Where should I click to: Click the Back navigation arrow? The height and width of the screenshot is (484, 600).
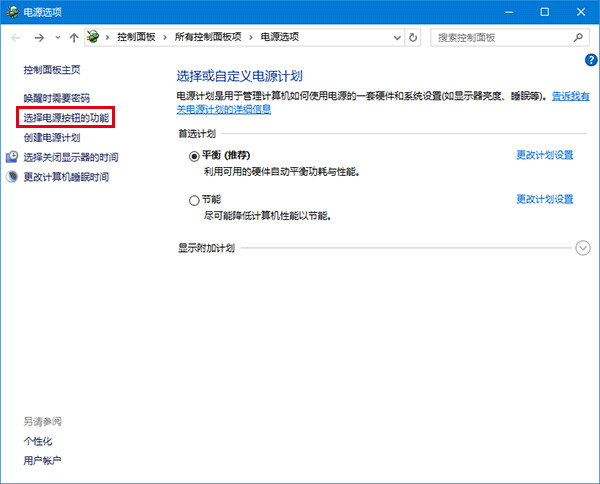click(x=16, y=37)
